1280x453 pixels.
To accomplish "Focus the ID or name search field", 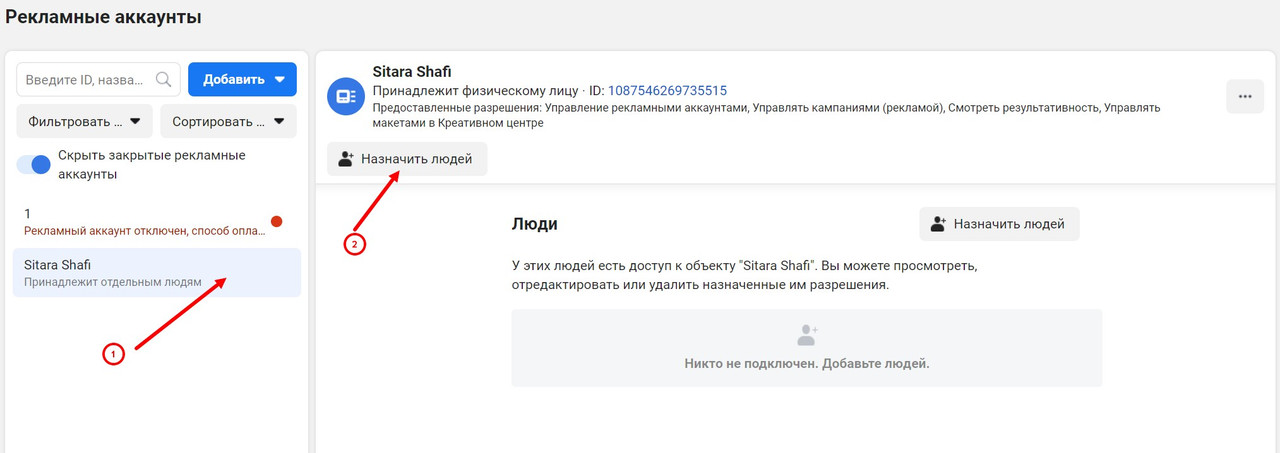I will 98,79.
